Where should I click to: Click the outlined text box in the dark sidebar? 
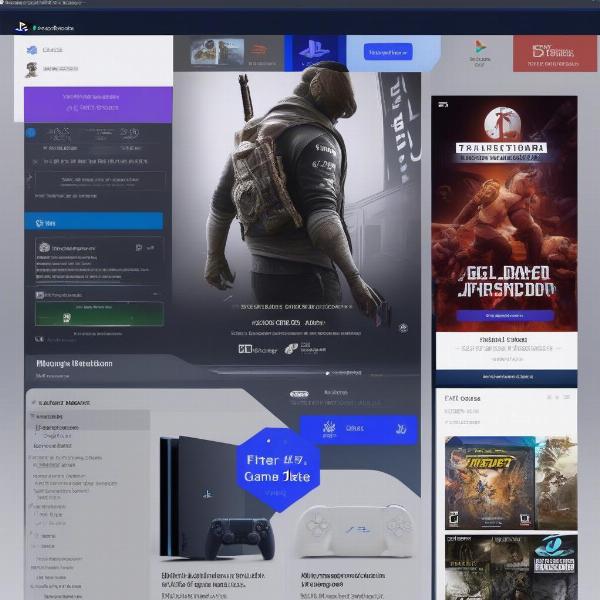point(100,179)
